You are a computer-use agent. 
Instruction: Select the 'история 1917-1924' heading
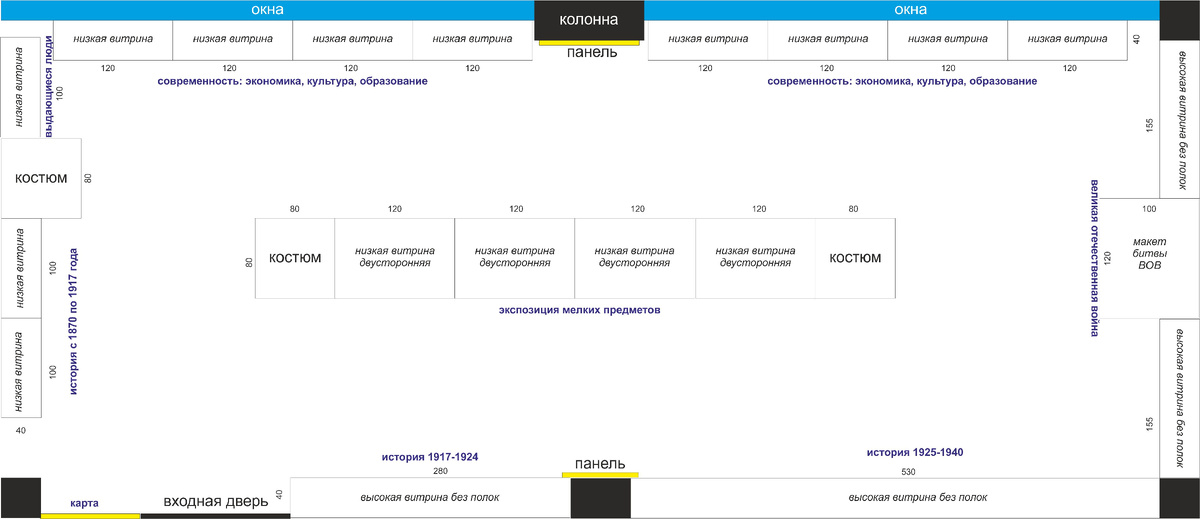(430, 456)
